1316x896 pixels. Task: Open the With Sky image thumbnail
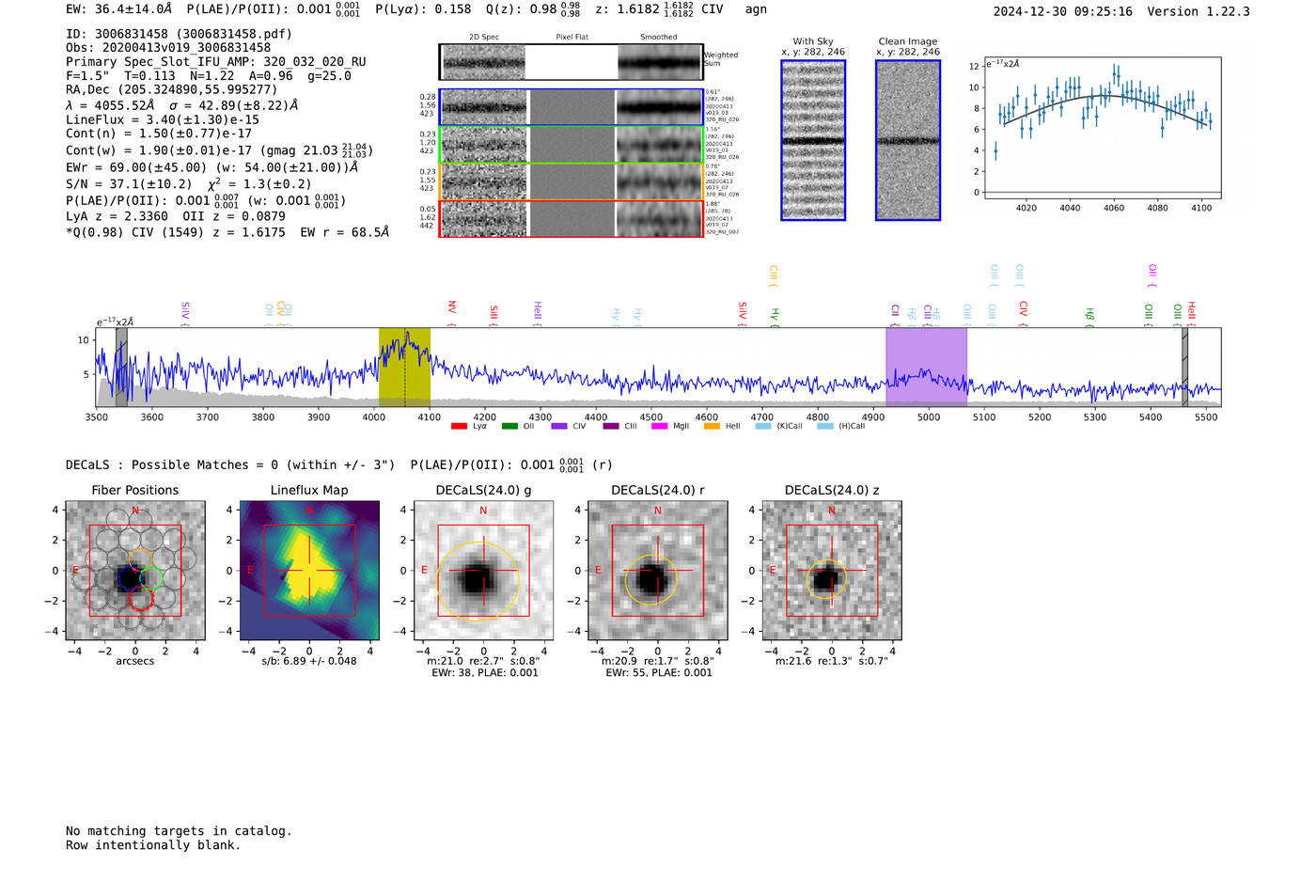[x=813, y=140]
